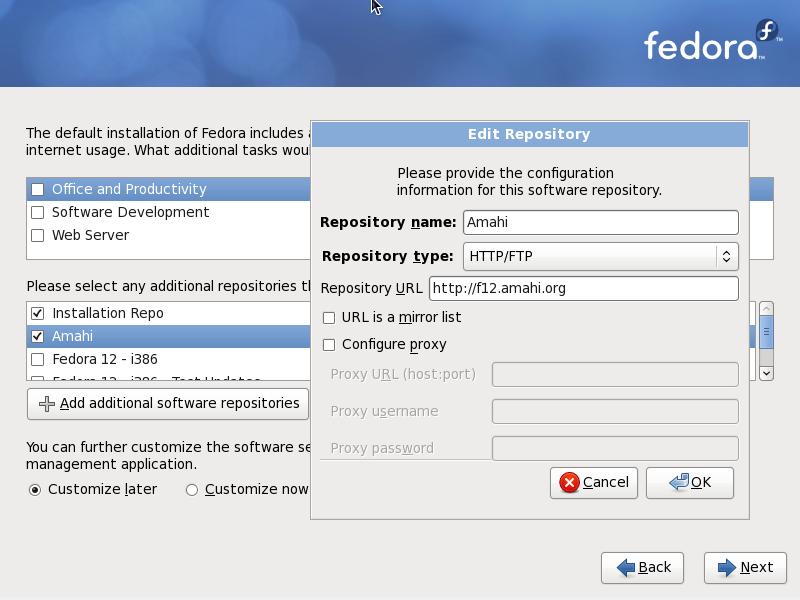This screenshot has height=600, width=800.
Task: Check the Software Development checkbox
Action: [x=37, y=212]
